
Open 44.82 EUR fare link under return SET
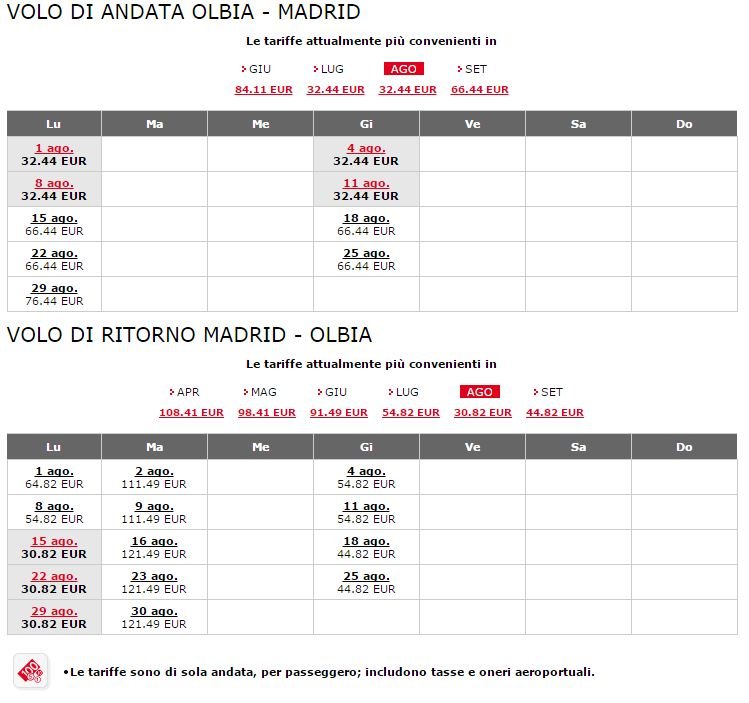click(555, 412)
